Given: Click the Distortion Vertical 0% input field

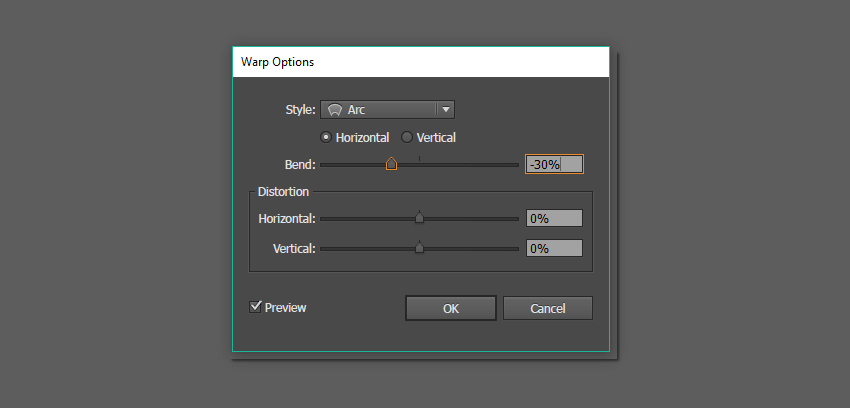Looking at the screenshot, I should (x=554, y=248).
